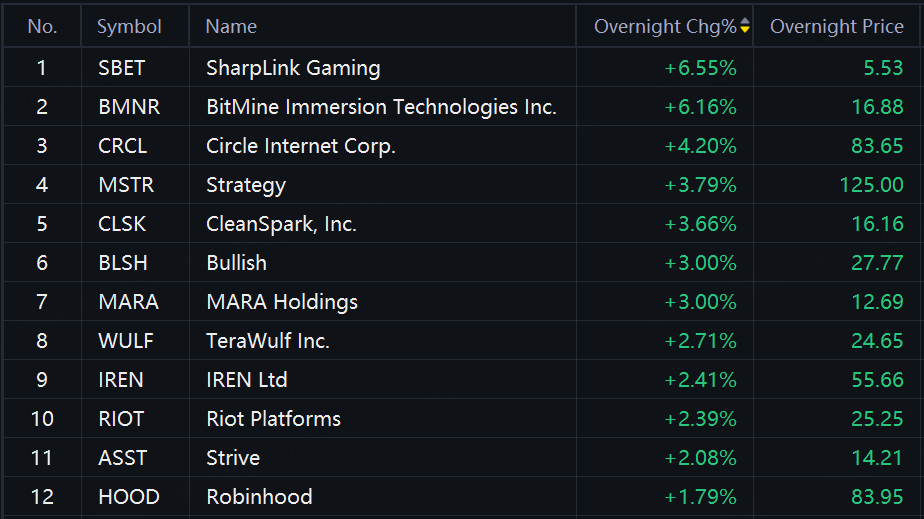
Task: Open the MARA Holdings stock
Action: 282,302
